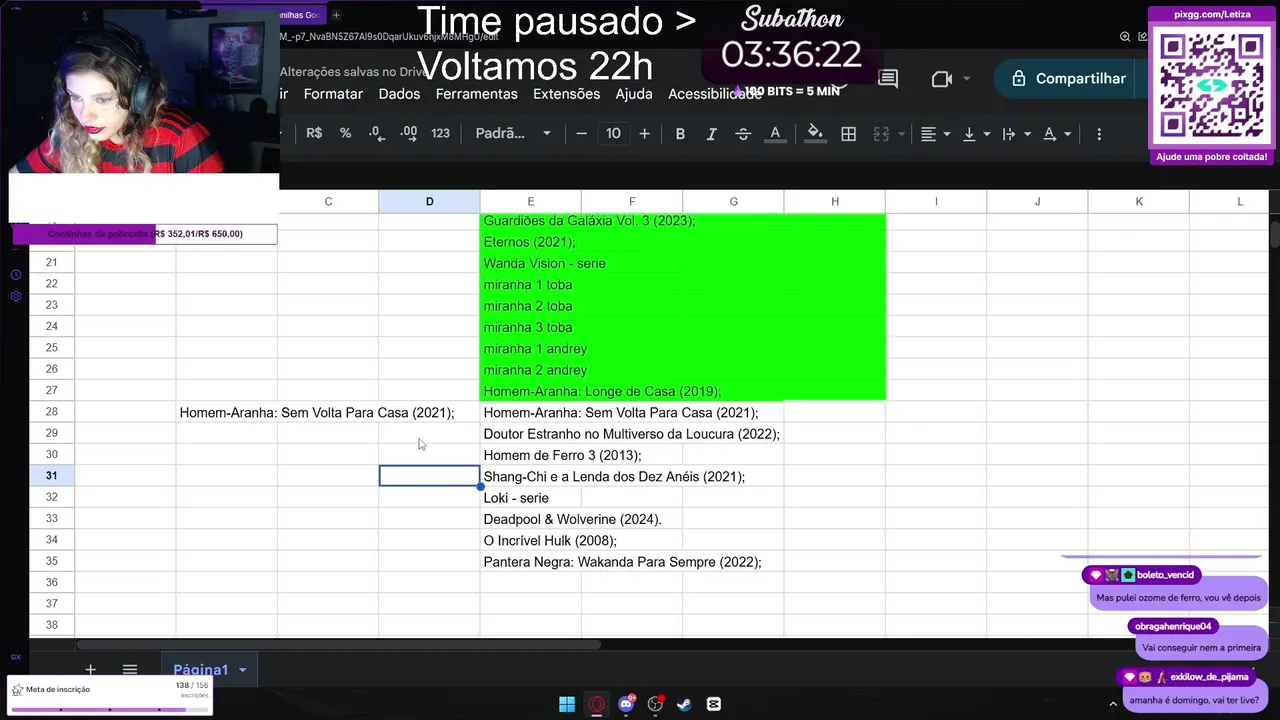Select the Página1 sheet tab

tap(200, 669)
